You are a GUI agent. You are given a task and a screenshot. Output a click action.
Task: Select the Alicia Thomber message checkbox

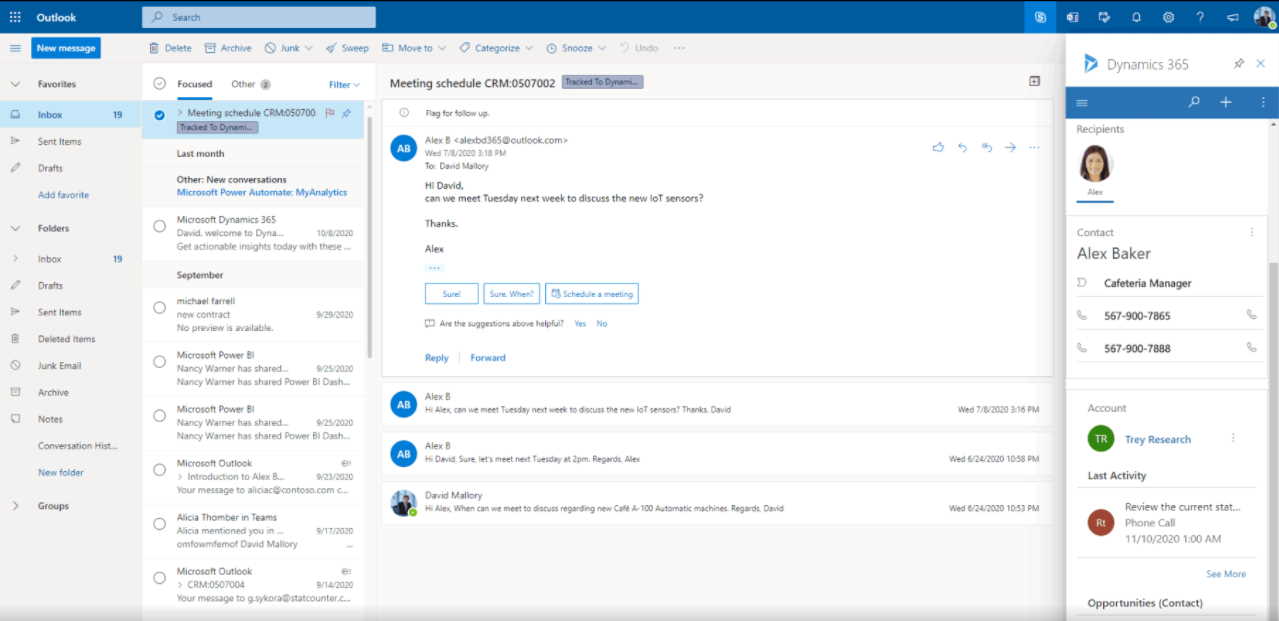[x=159, y=524]
